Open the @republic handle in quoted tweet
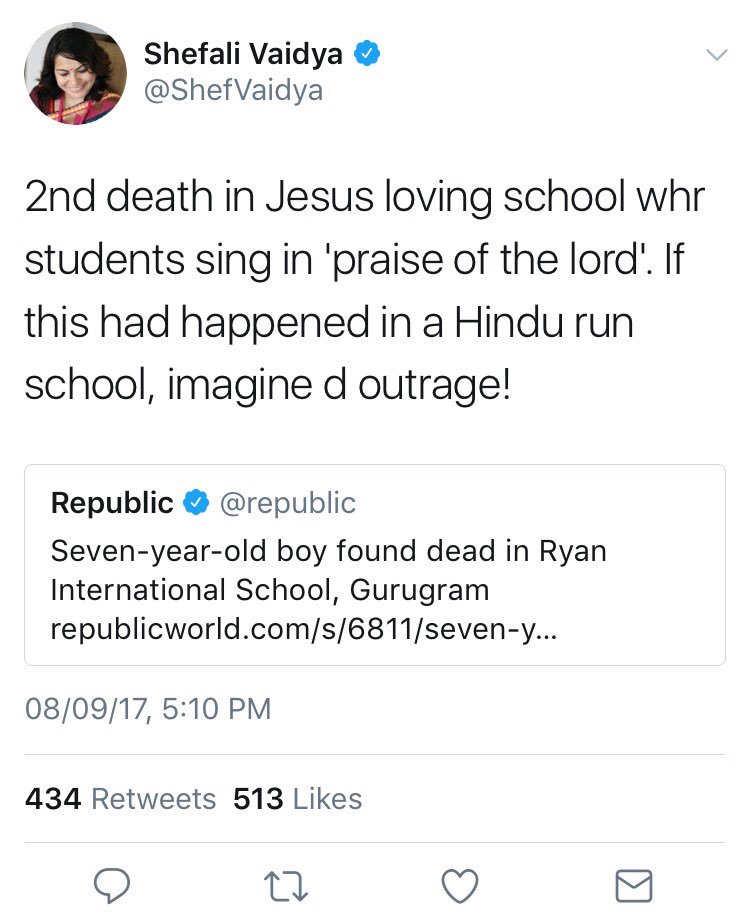This screenshot has width=750, height=924. pyautogui.click(x=287, y=503)
